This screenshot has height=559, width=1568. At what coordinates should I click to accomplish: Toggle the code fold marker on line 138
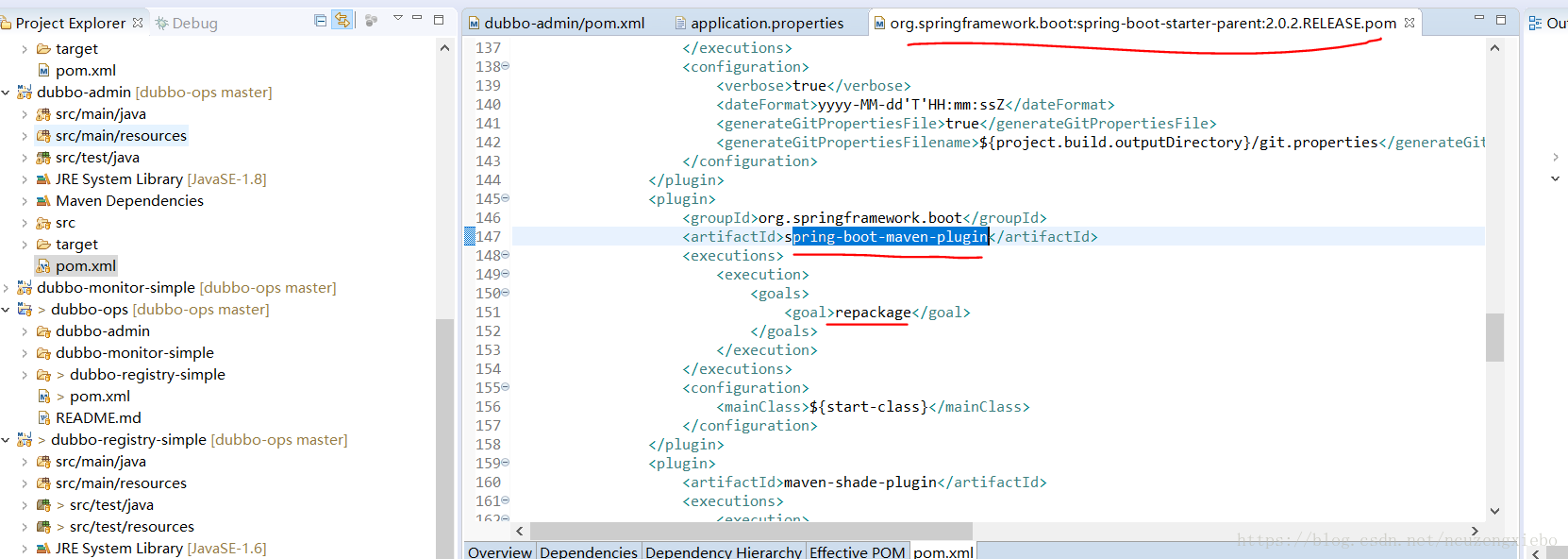coord(506,66)
